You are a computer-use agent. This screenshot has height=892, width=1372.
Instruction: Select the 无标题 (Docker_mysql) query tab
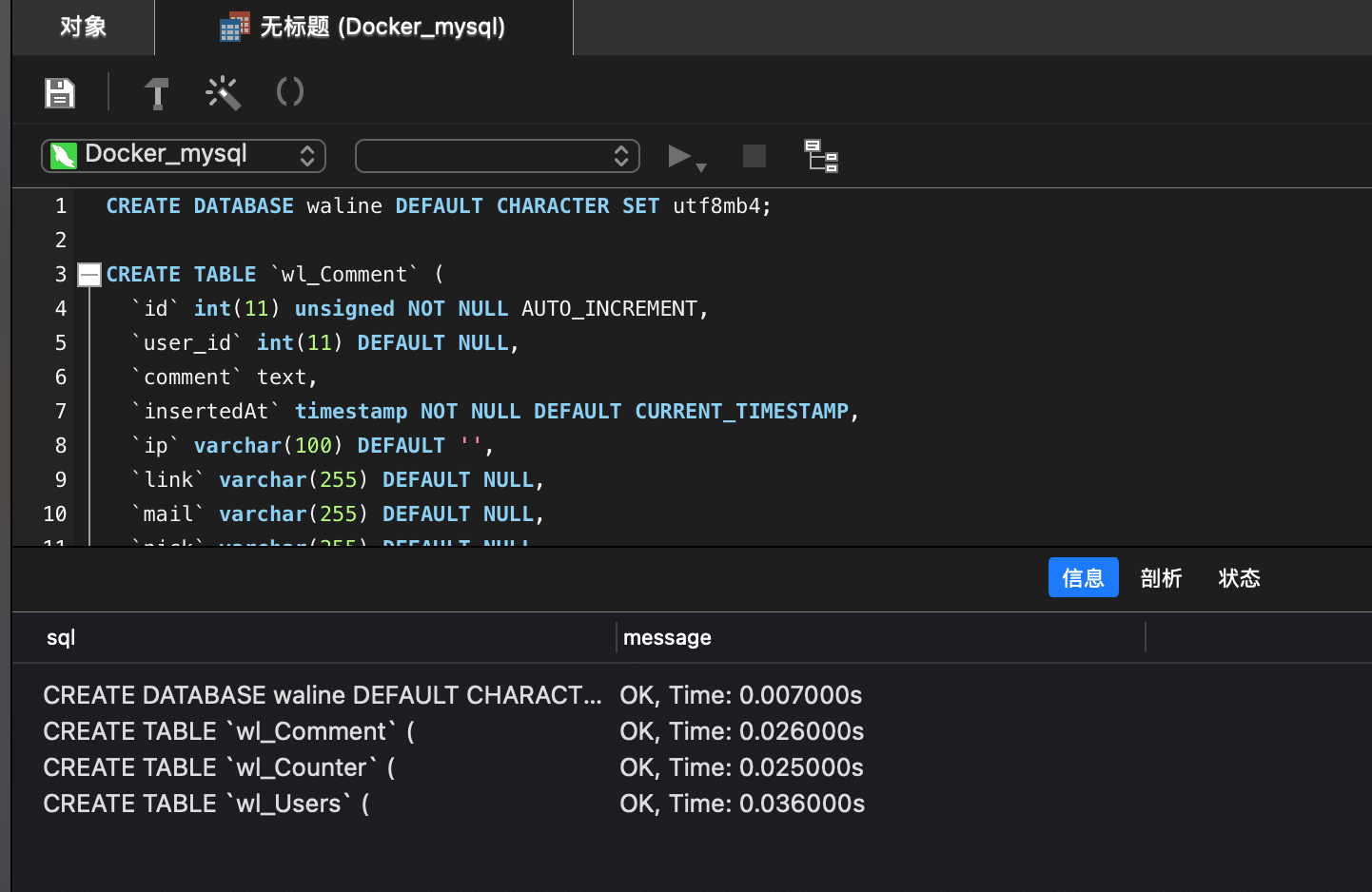pos(364,27)
